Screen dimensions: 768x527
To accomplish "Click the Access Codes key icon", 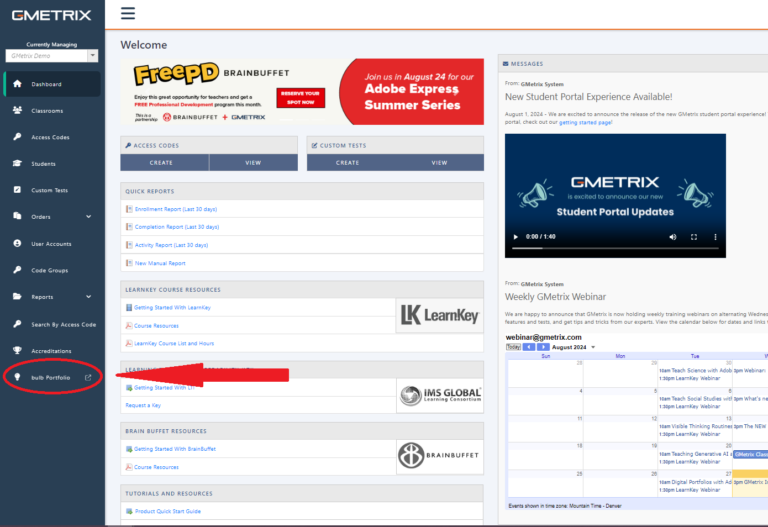I will pos(17,137).
